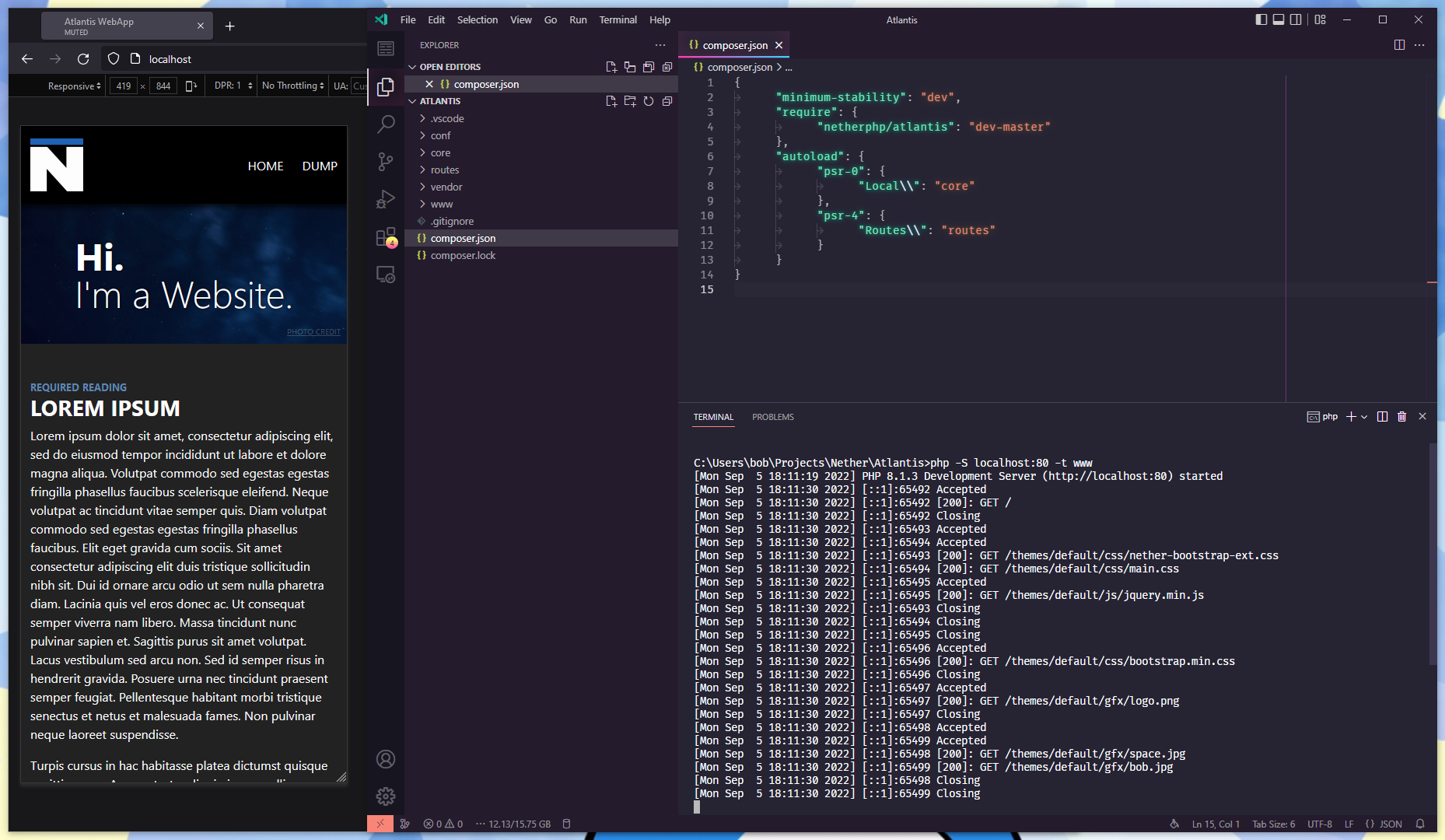Create new file in ATLANTIS folder

(611, 101)
